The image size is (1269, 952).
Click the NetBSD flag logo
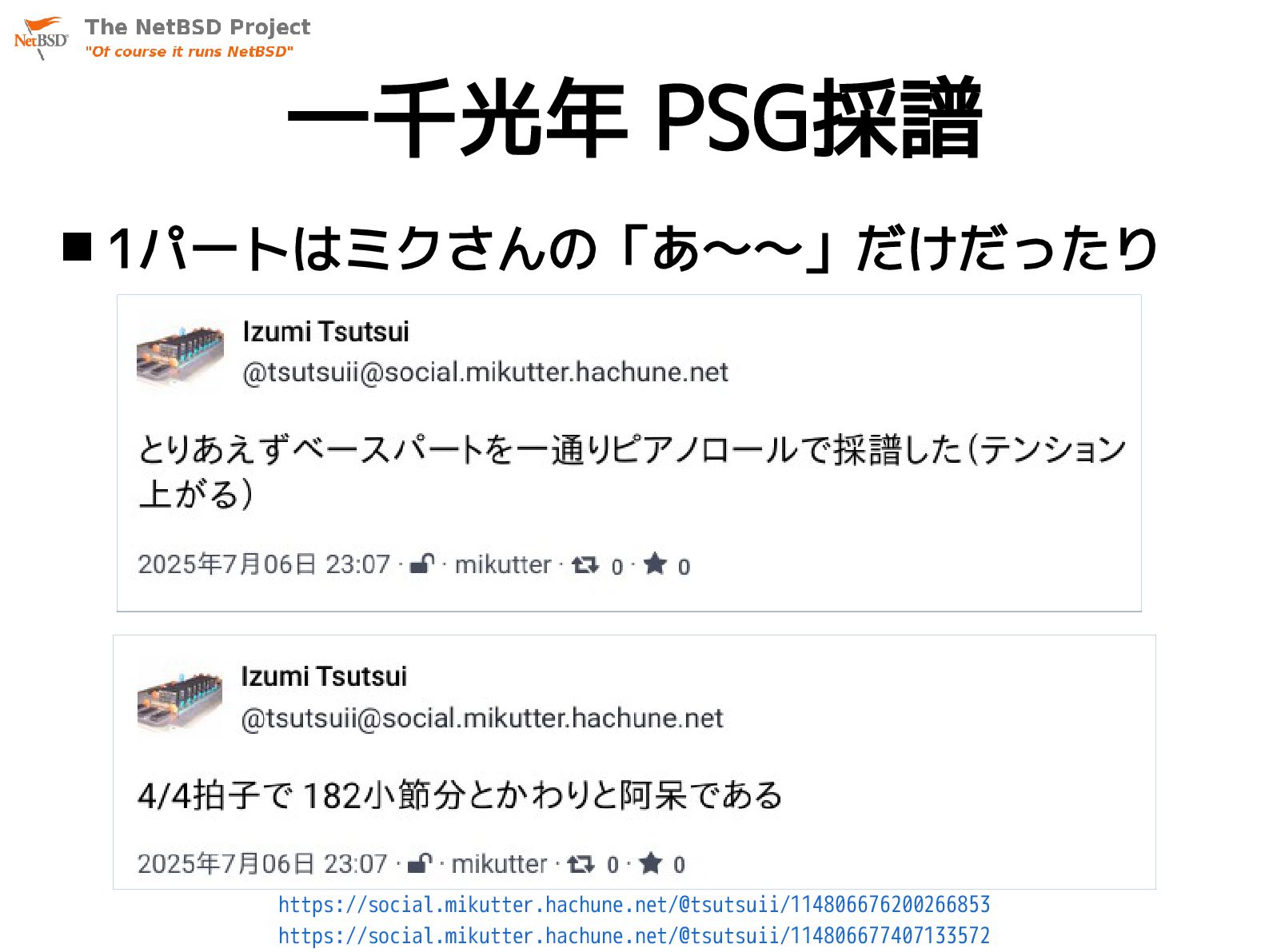41,38
